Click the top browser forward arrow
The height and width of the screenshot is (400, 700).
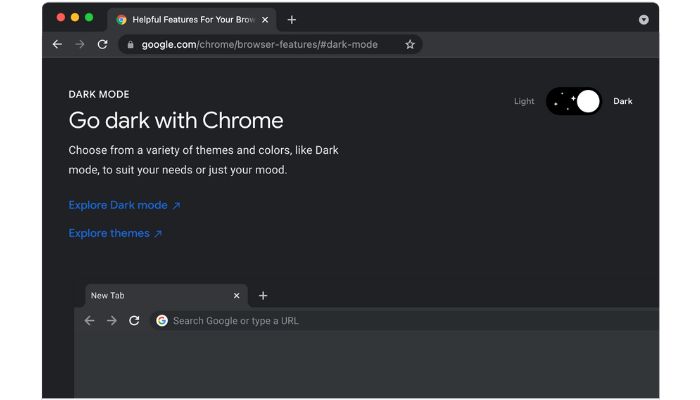coord(80,44)
